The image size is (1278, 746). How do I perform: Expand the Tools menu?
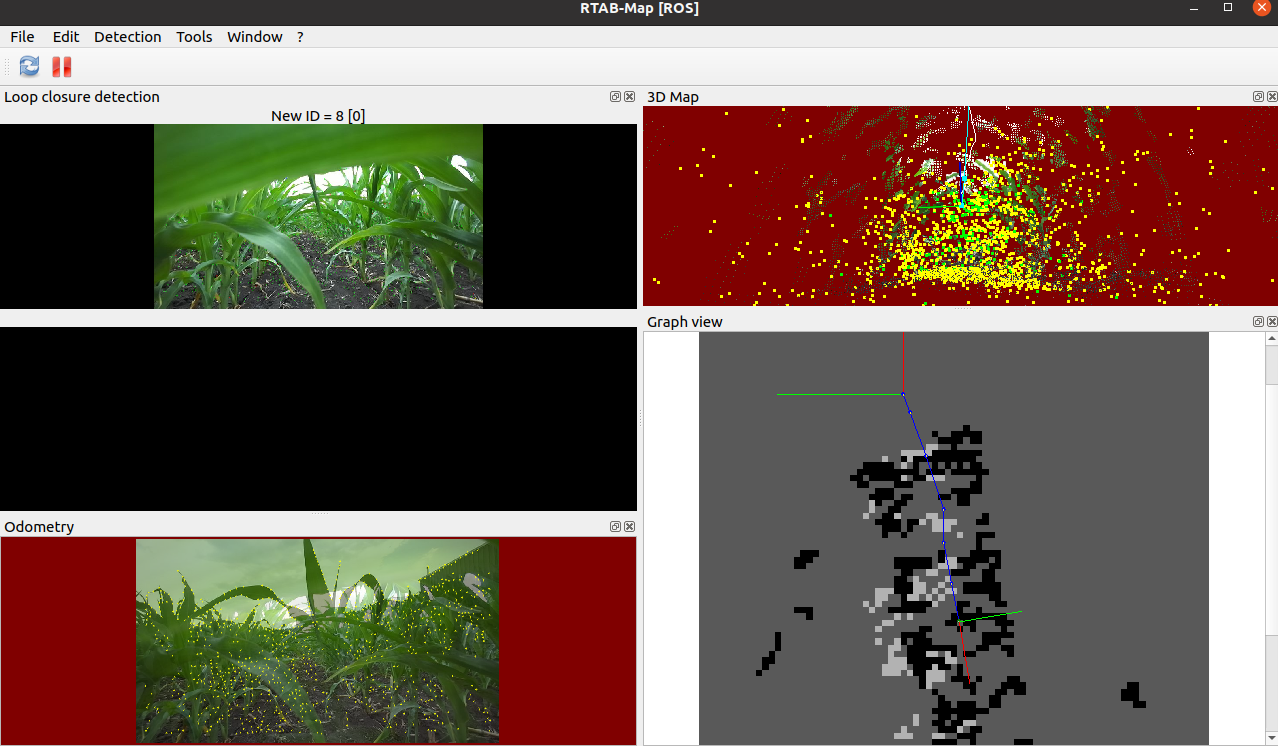[x=194, y=37]
